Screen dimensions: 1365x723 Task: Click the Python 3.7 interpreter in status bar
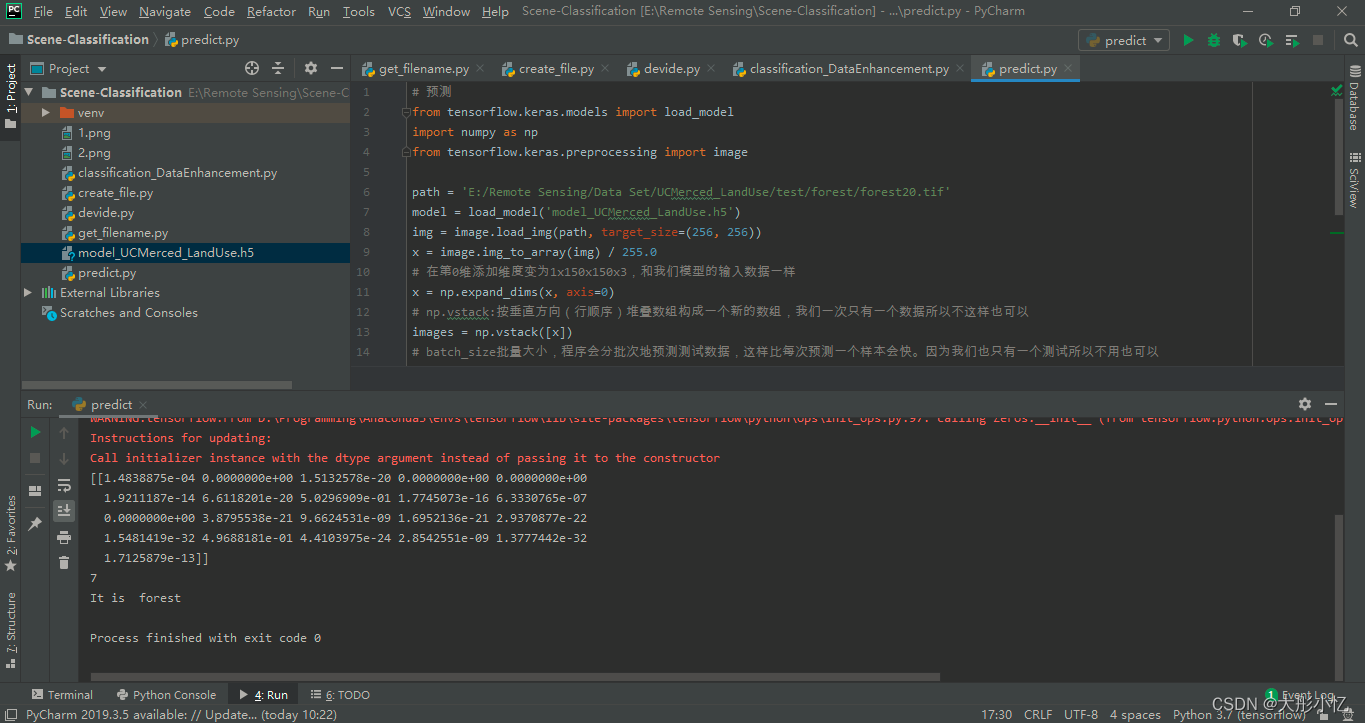click(x=1239, y=714)
